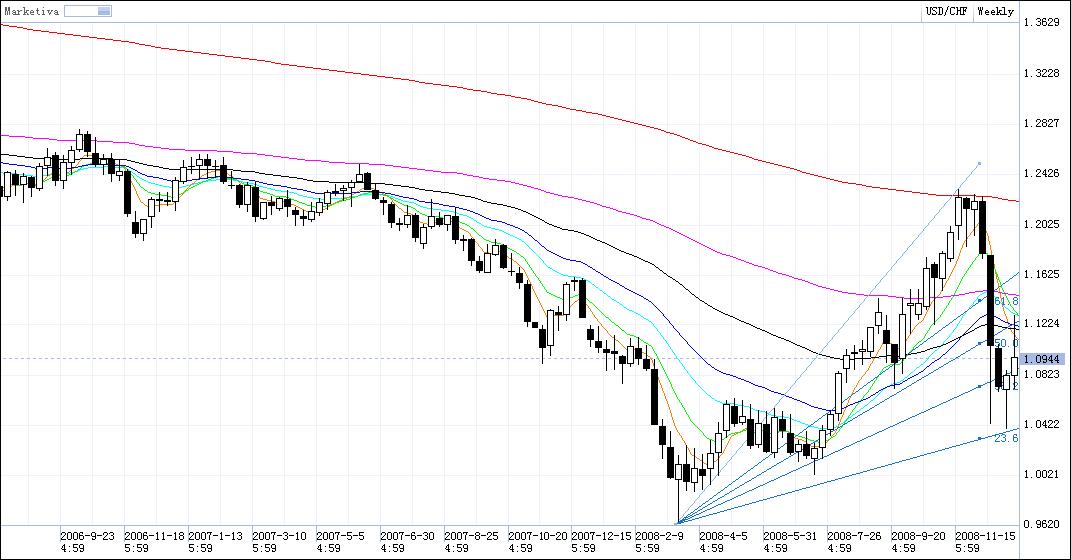Image resolution: width=1071 pixels, height=560 pixels.
Task: Click the 1.3228 price axis label
Action: point(1042,73)
